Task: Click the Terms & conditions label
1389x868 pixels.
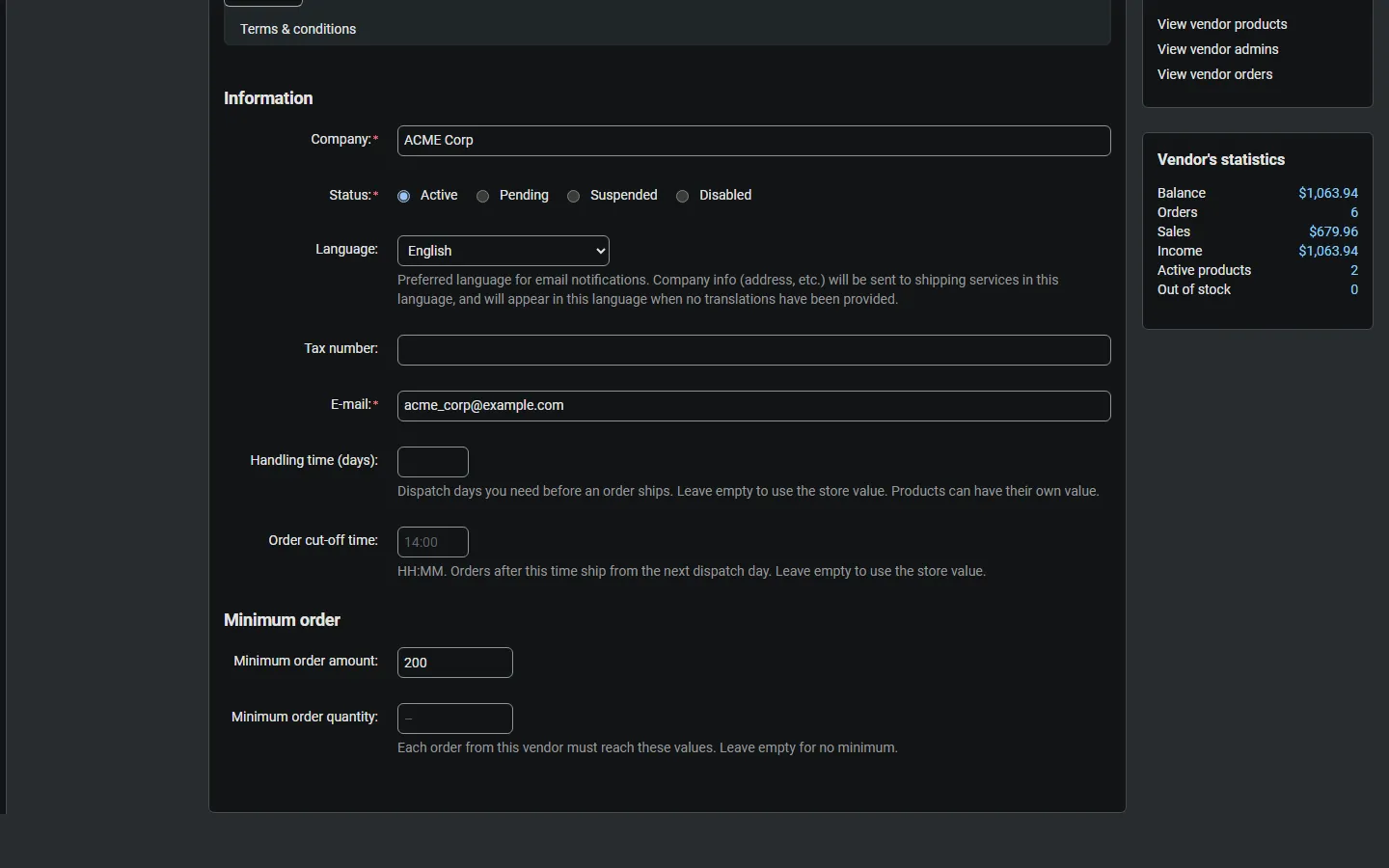Action: click(x=298, y=29)
